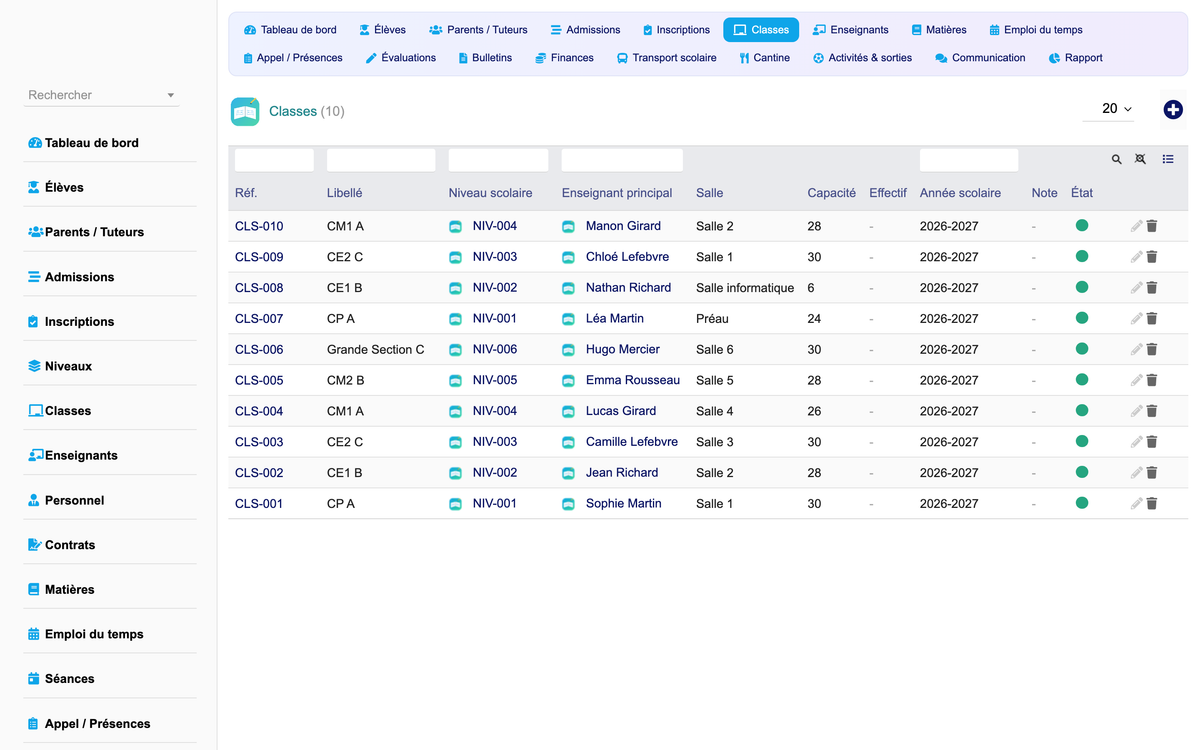Open teacher link Camille Lefebvre
Screen dimensions: 1200x750
[632, 442]
